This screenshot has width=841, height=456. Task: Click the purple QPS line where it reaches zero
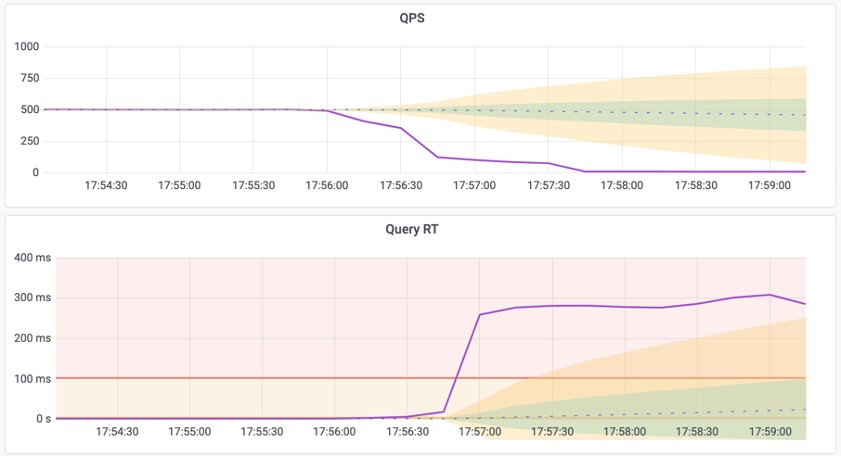(700, 172)
